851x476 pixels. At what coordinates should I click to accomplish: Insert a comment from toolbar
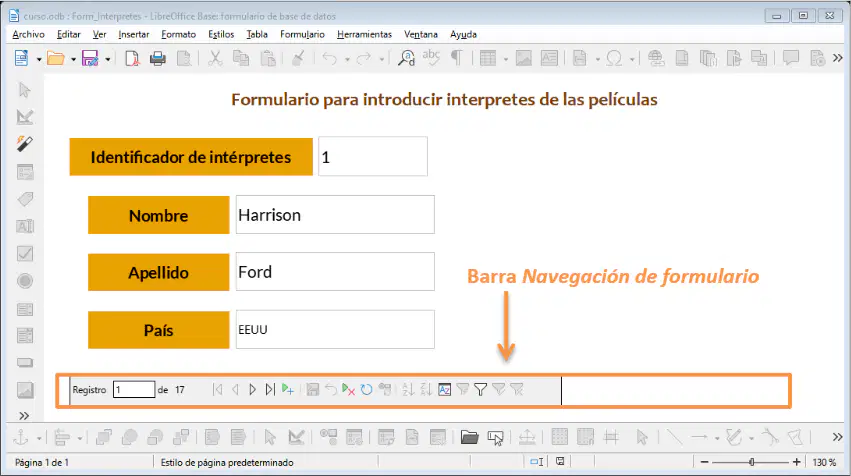(x=791, y=58)
